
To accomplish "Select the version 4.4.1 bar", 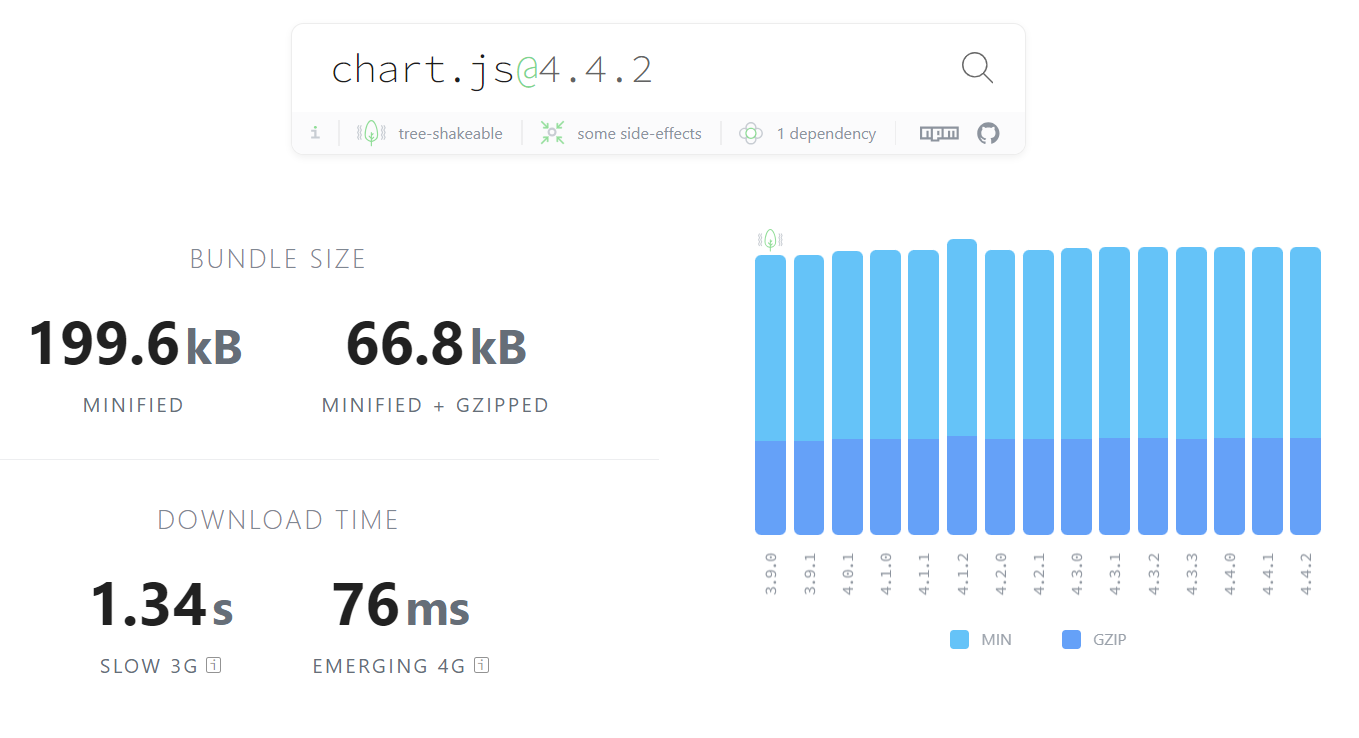I will pos(1267,391).
